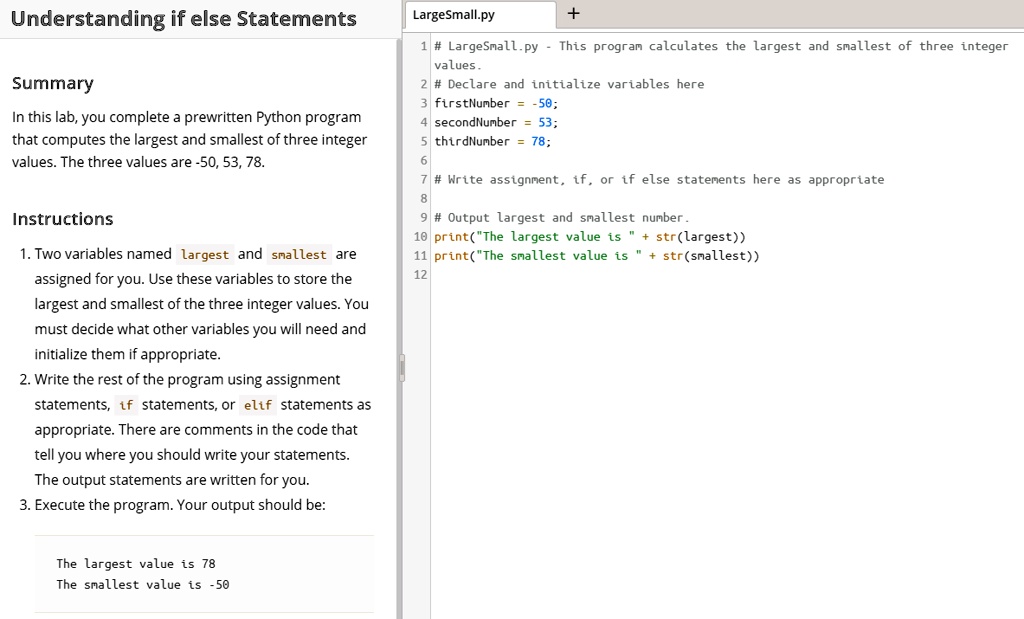Click the pane divider drag handle
Image resolution: width=1024 pixels, height=619 pixels.
tap(402, 368)
